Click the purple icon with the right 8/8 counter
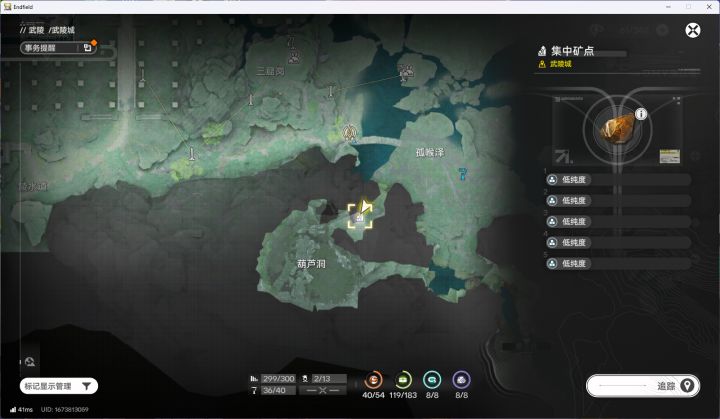The height and width of the screenshot is (419, 720). [461, 380]
